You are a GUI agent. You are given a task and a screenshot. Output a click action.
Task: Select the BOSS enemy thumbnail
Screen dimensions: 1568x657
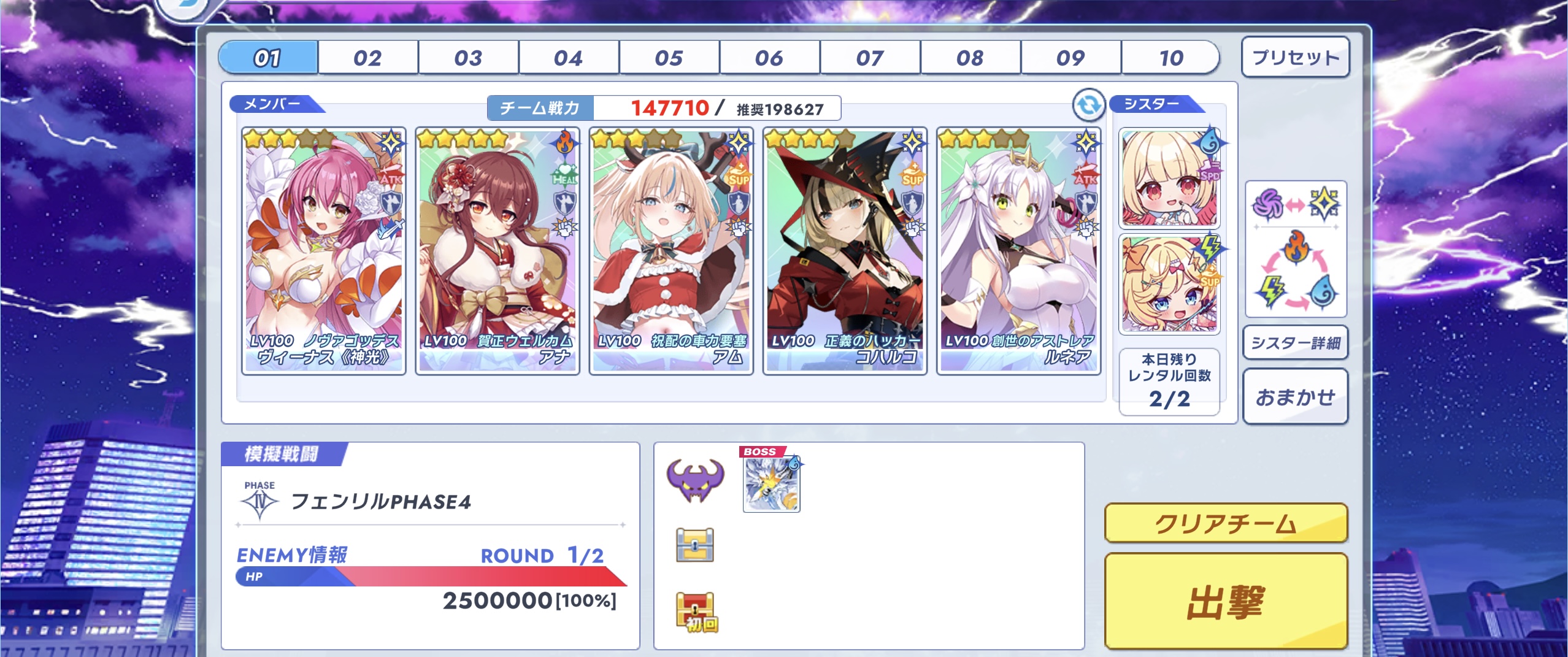(772, 480)
